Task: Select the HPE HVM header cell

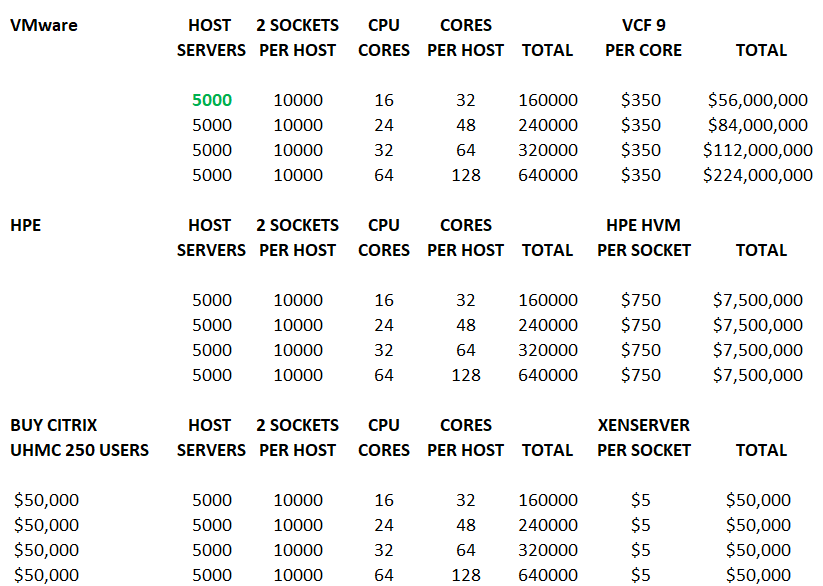Action: click(643, 225)
